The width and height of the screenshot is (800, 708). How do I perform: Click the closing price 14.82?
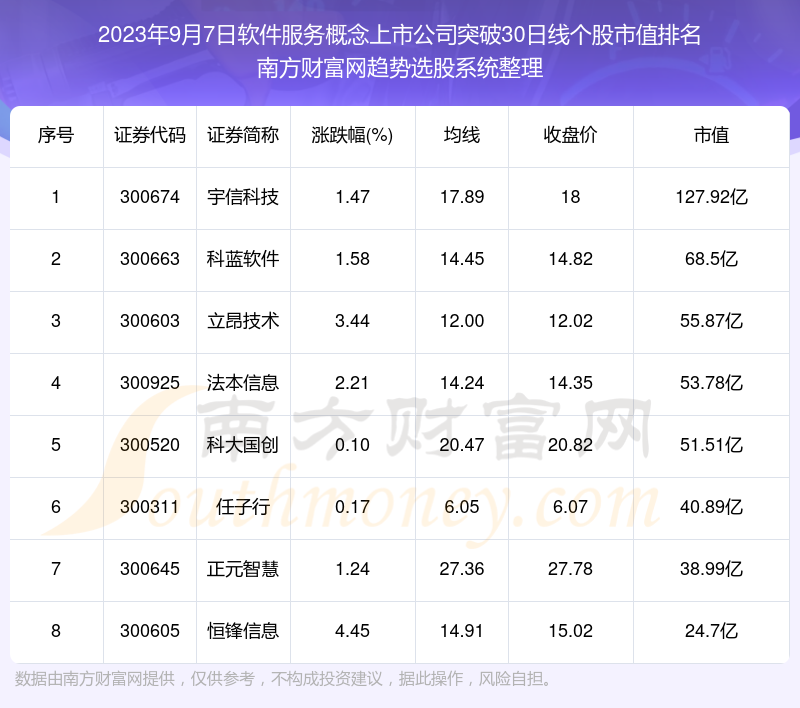(570, 259)
